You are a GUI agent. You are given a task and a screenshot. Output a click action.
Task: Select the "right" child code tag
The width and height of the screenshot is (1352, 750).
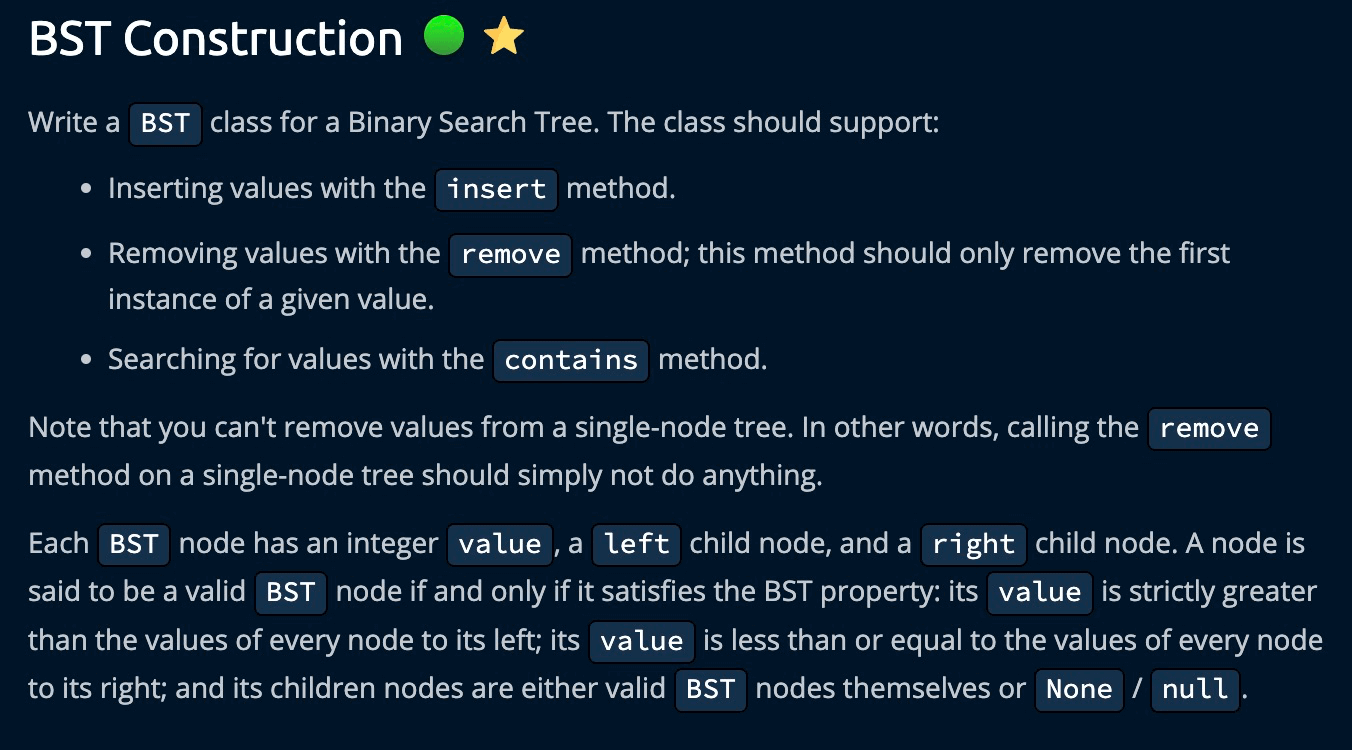(x=973, y=545)
